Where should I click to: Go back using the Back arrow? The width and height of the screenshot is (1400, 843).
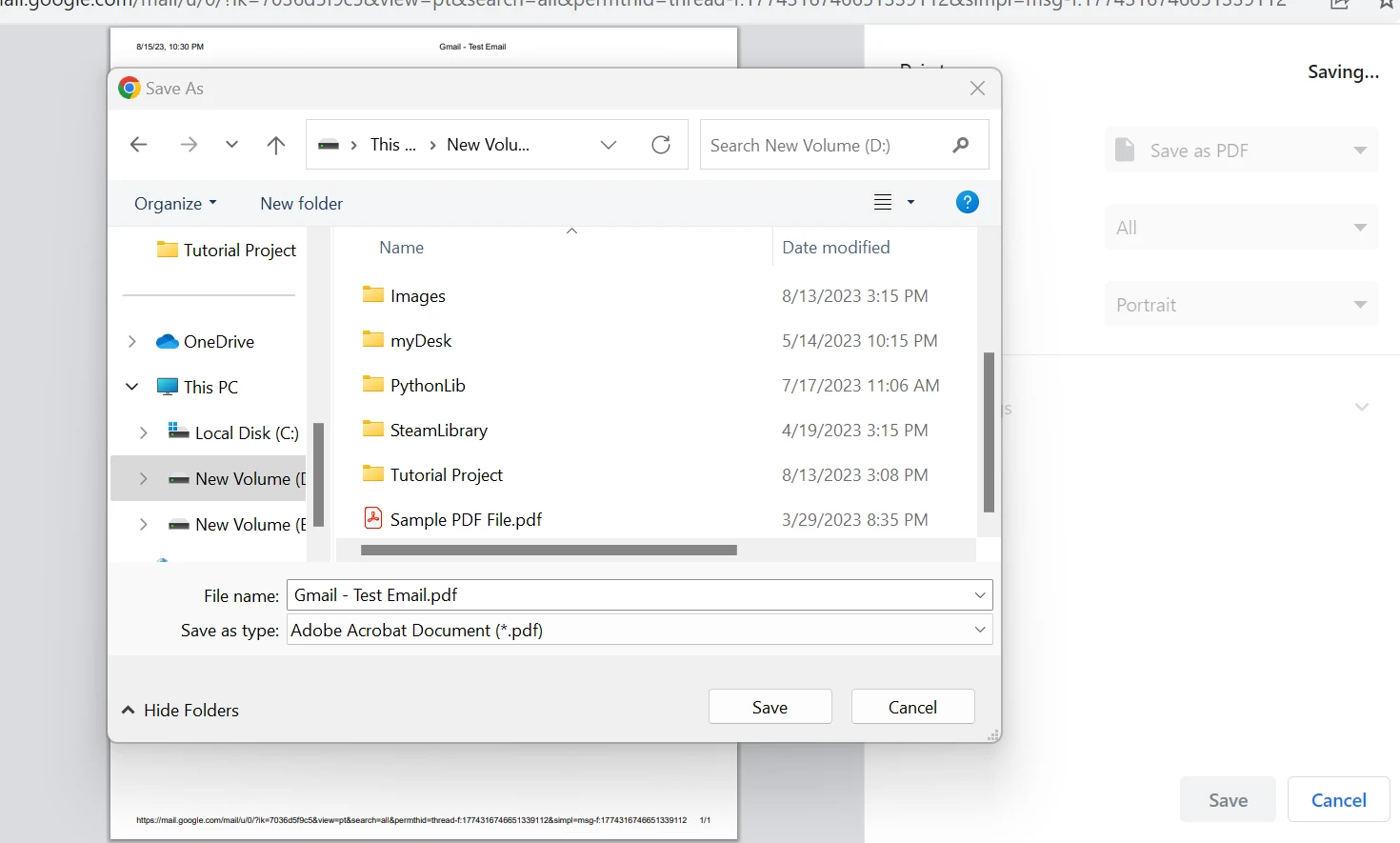tap(138, 145)
